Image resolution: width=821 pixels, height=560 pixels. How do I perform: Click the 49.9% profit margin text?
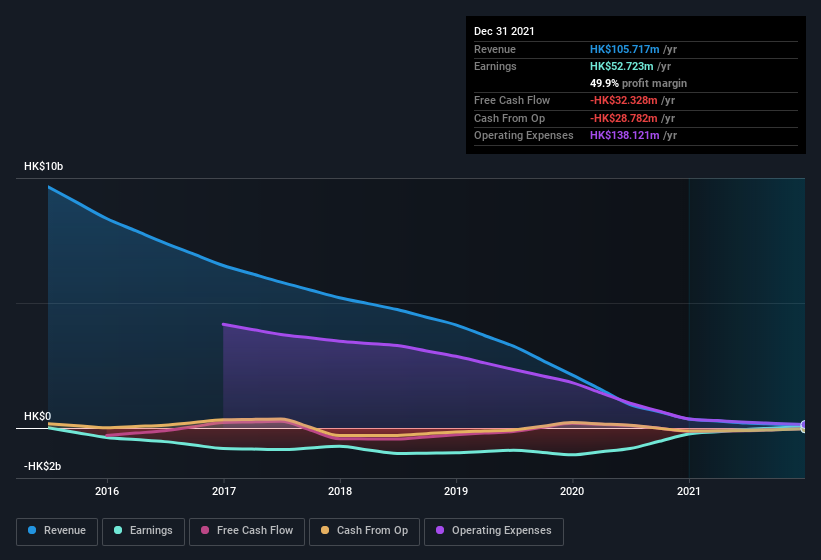click(x=638, y=83)
